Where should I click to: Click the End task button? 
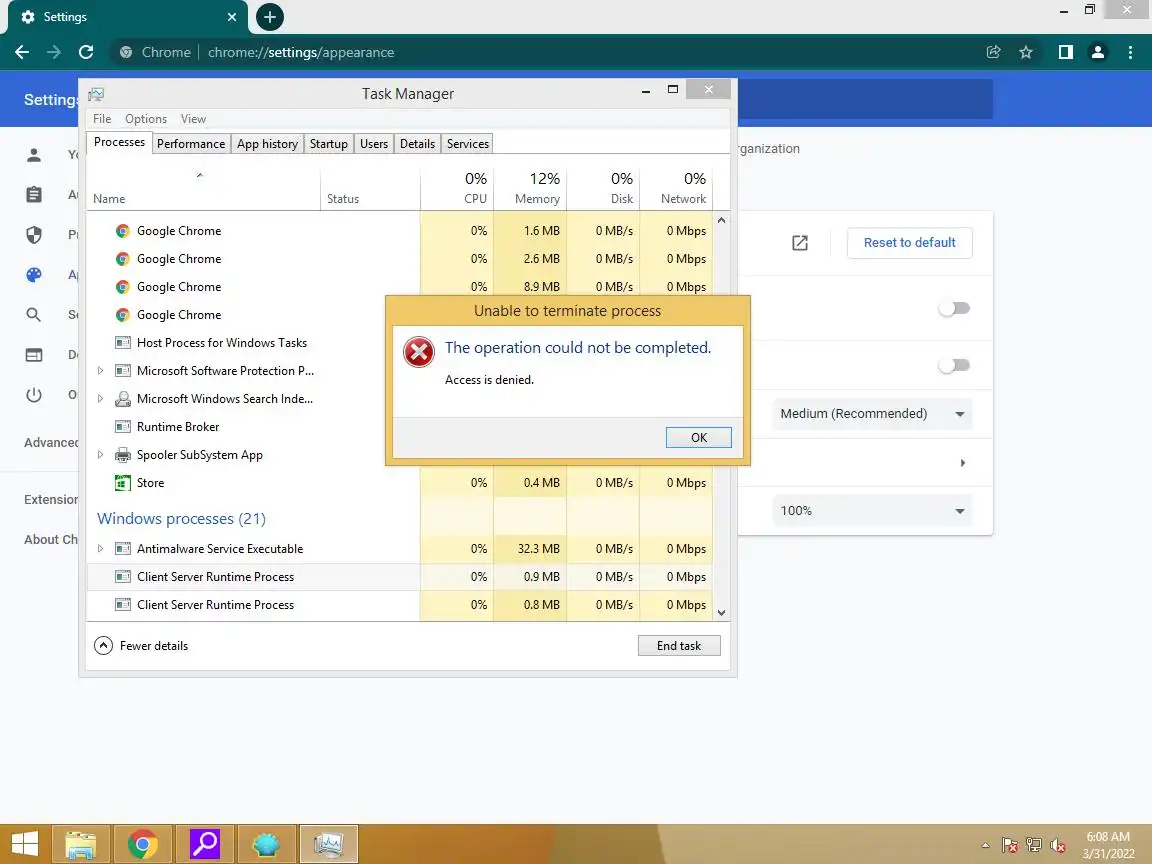pos(679,646)
